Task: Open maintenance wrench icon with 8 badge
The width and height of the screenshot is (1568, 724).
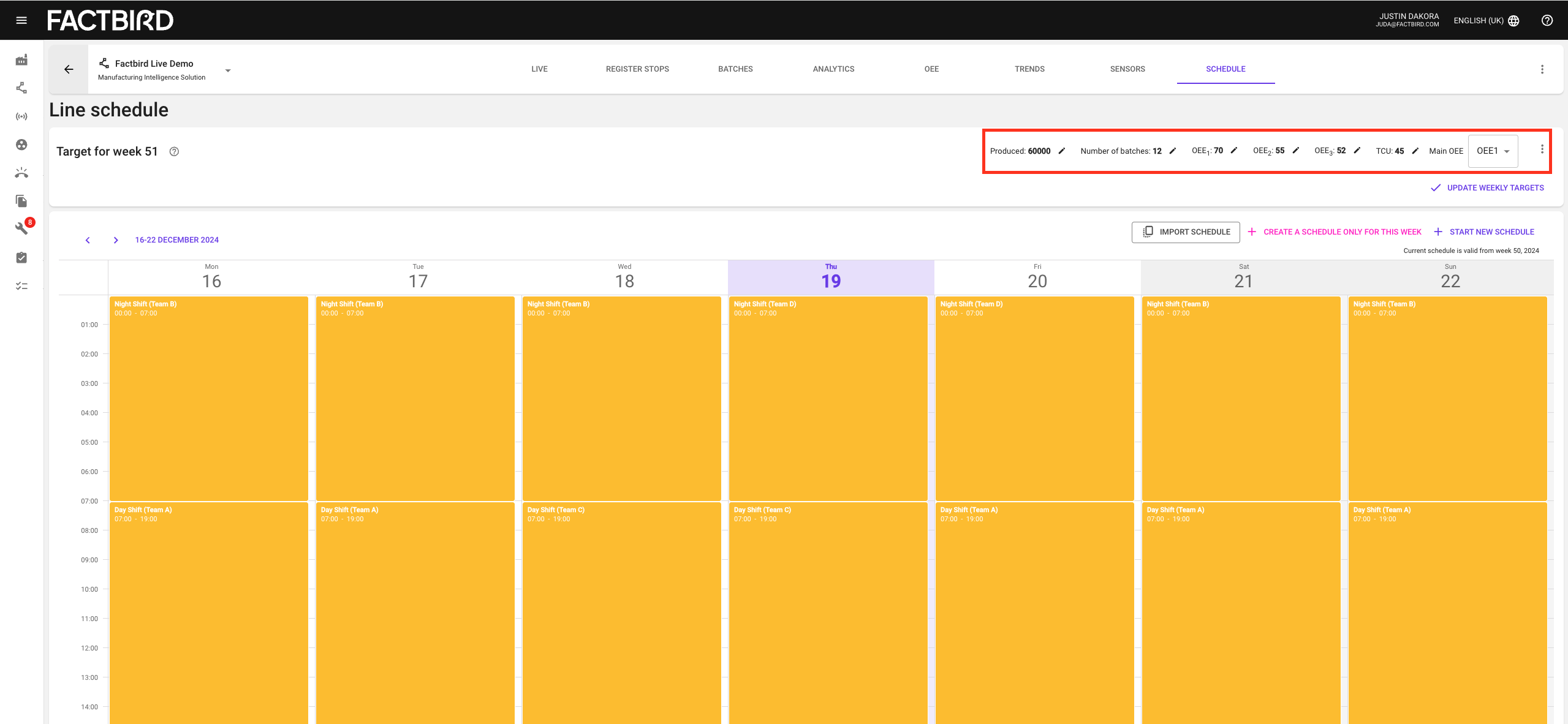Action: tap(21, 228)
